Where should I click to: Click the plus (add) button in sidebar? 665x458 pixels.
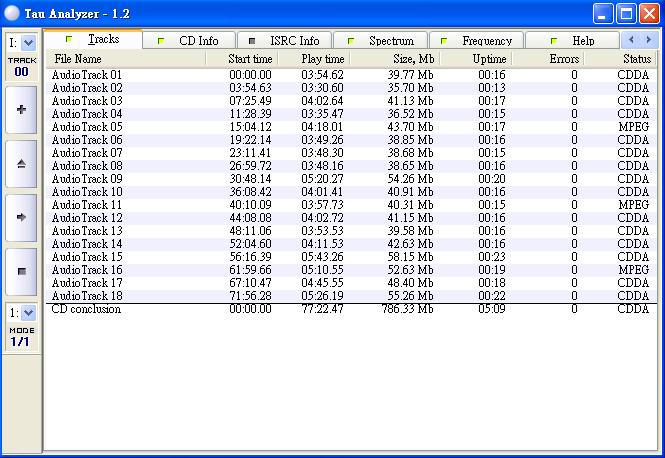coord(21,110)
